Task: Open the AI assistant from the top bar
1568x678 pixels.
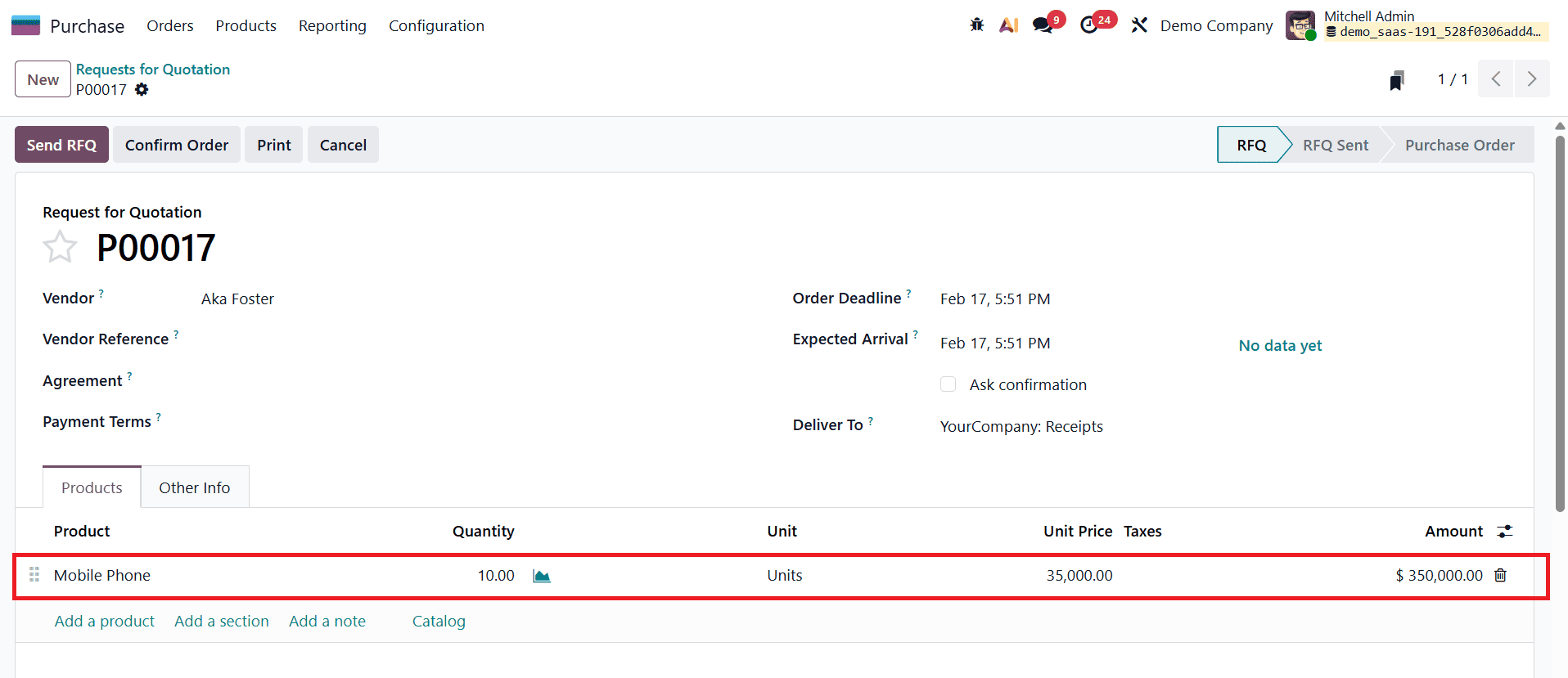Action: 1008,25
